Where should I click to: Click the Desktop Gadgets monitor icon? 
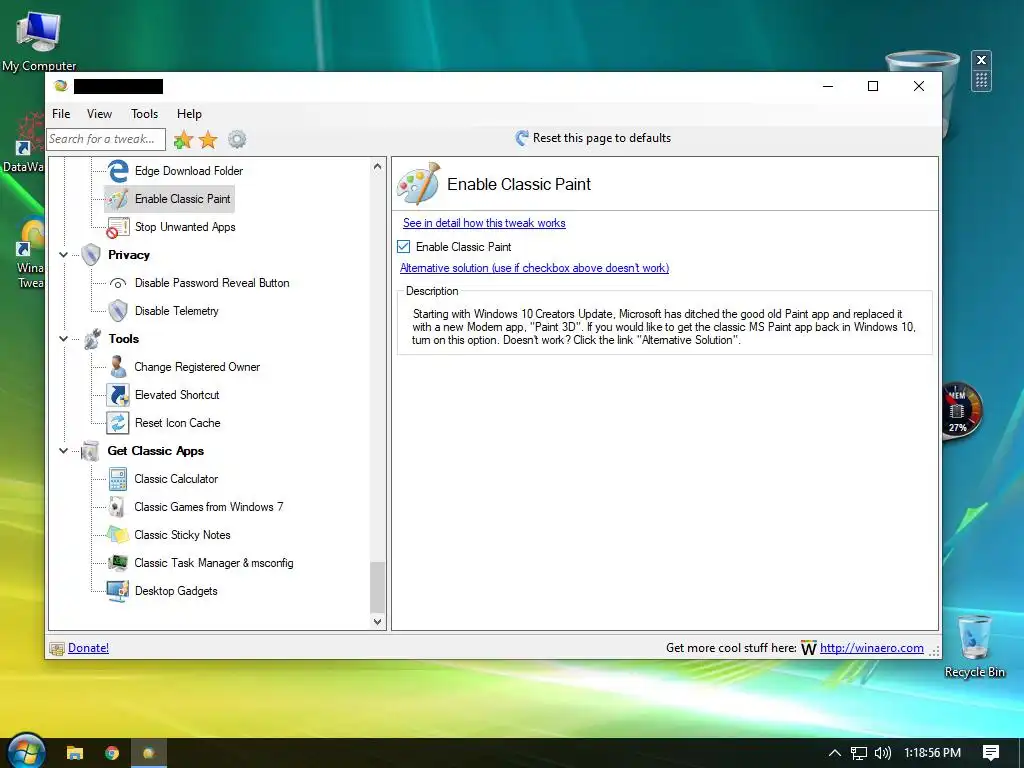[x=118, y=591]
